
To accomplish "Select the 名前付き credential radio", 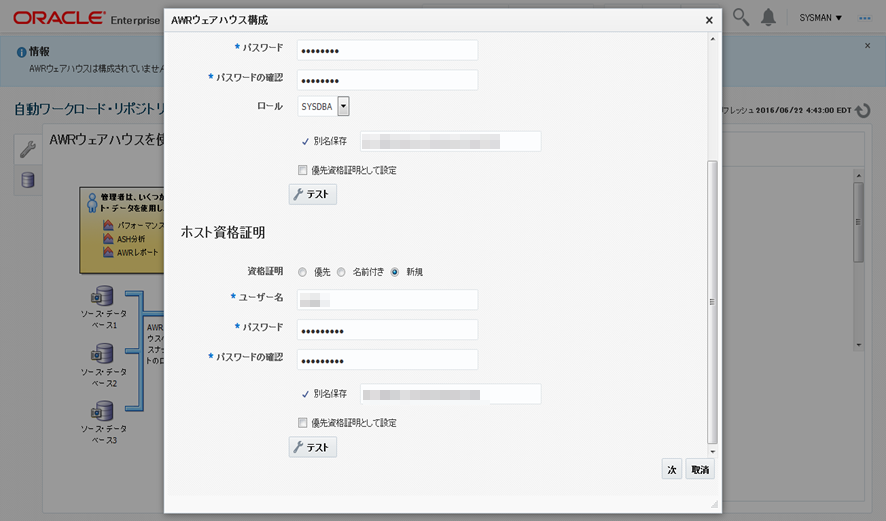I will pos(341,272).
